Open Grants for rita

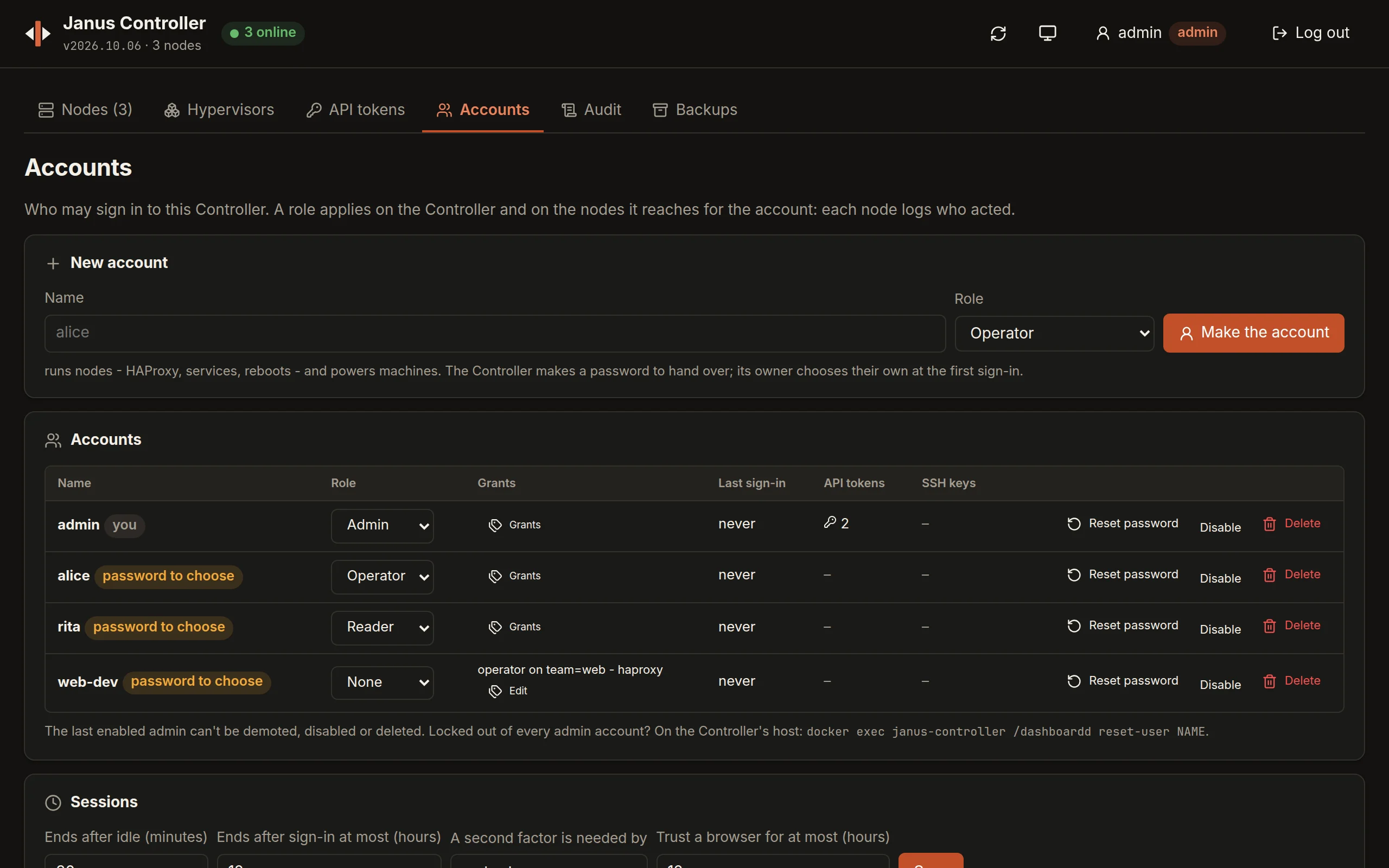coord(514,627)
